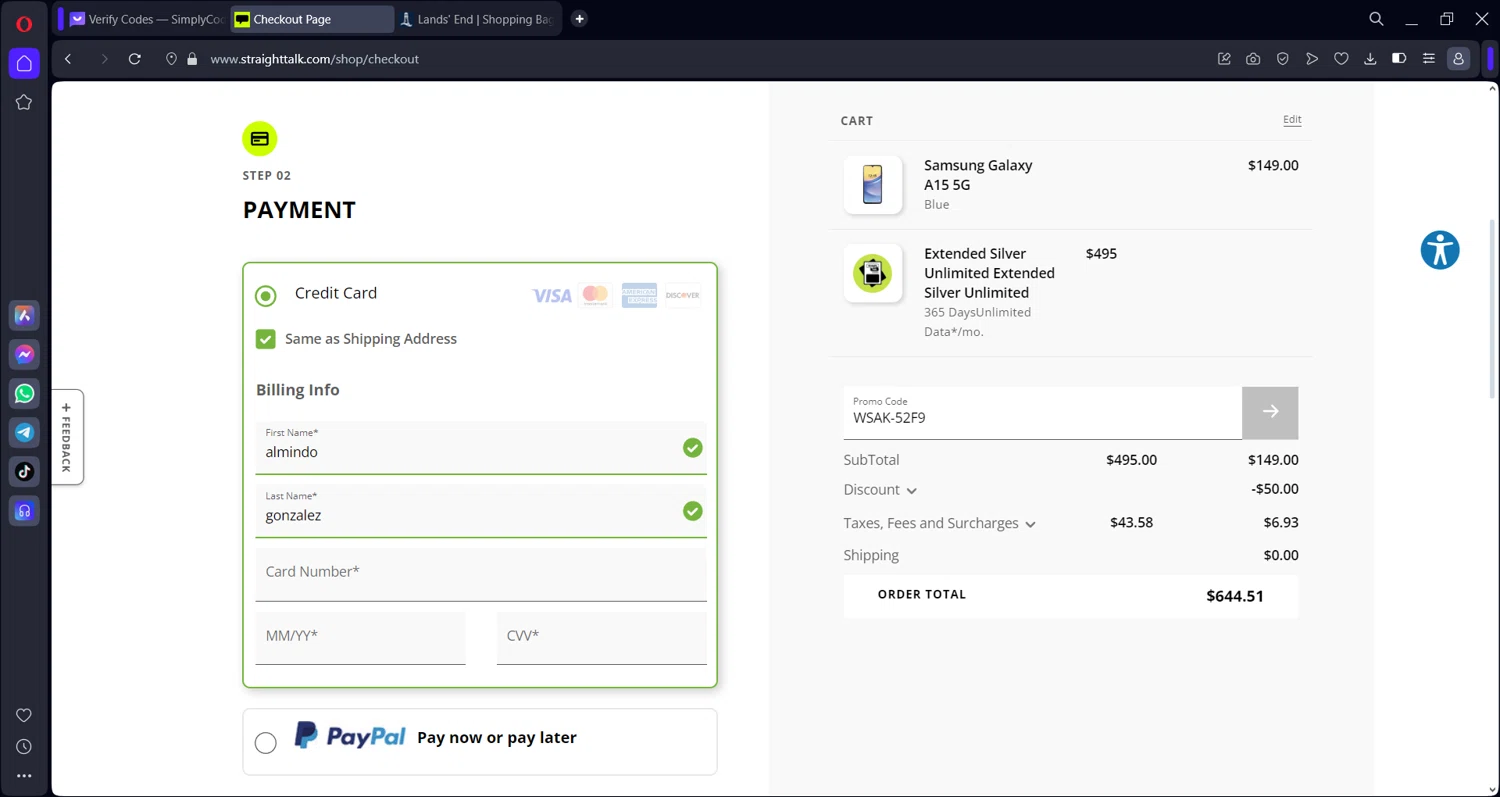Open the profile account icon
The width and height of the screenshot is (1500, 797).
coord(1458,59)
